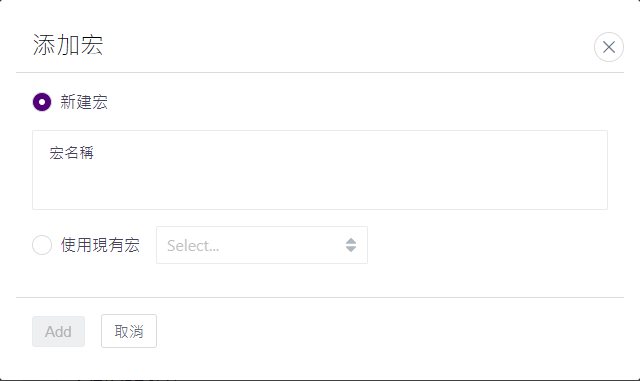Viewport: 640px width, 381px height.
Task: Click the 添加宏 dialog title
Action: tap(68, 45)
